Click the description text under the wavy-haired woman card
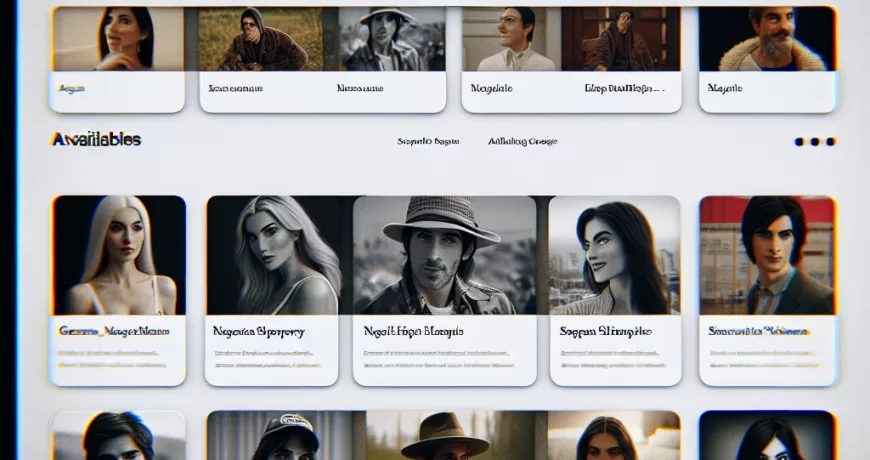Screen dimensions: 870x460 [x=270, y=359]
